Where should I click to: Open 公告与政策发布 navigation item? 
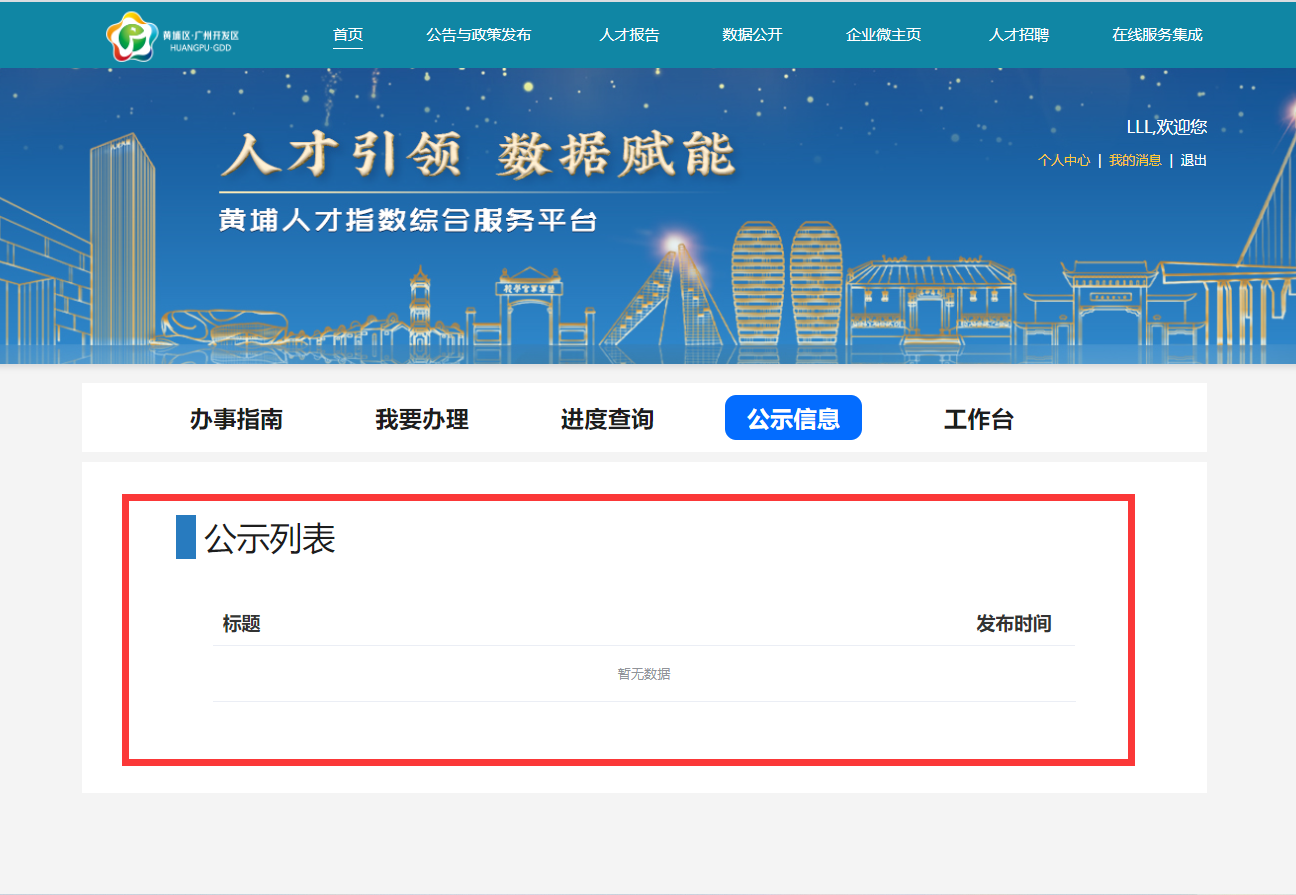tap(478, 35)
